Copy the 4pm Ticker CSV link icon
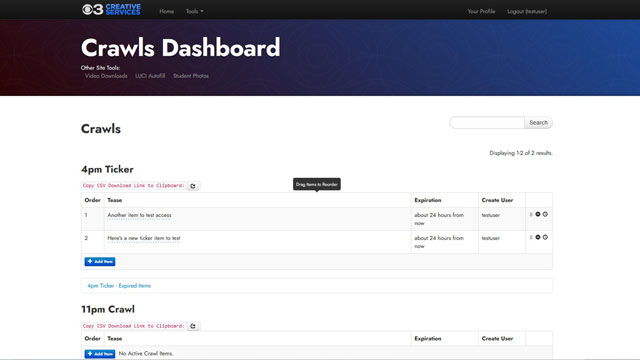640x360 pixels. coord(193,186)
